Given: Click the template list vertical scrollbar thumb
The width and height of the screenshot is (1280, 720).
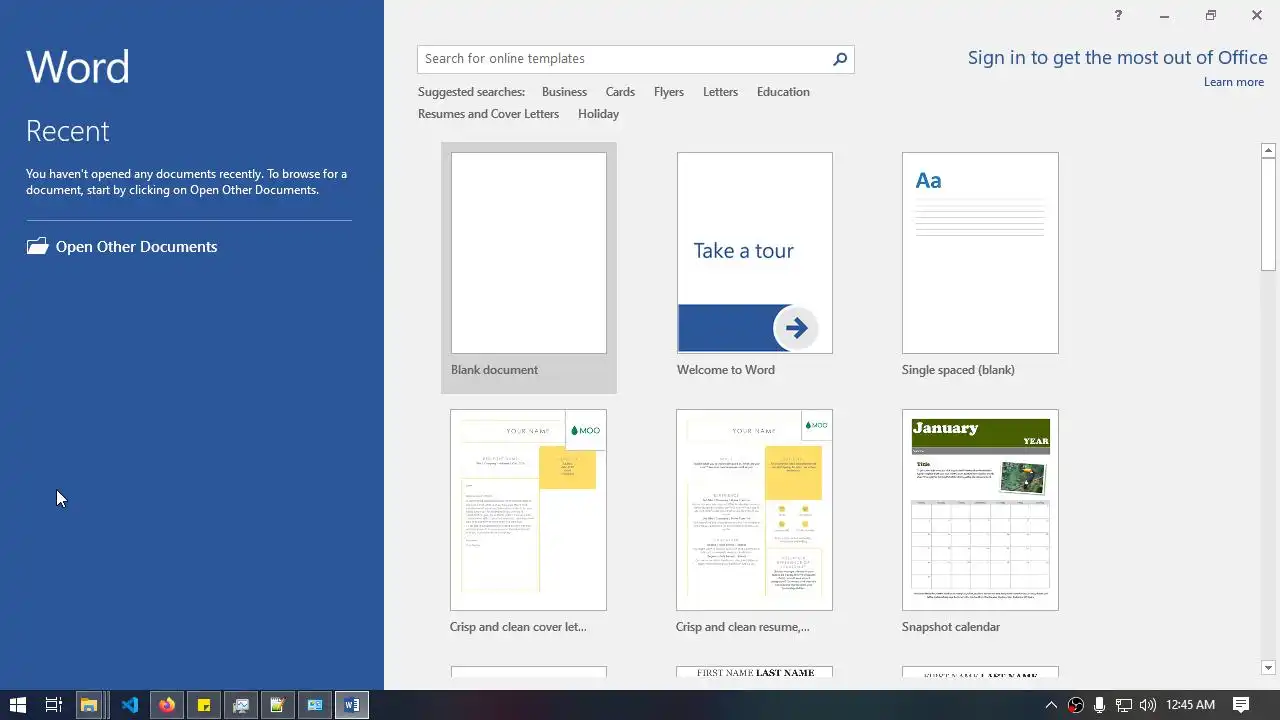Looking at the screenshot, I should click(x=1268, y=214).
